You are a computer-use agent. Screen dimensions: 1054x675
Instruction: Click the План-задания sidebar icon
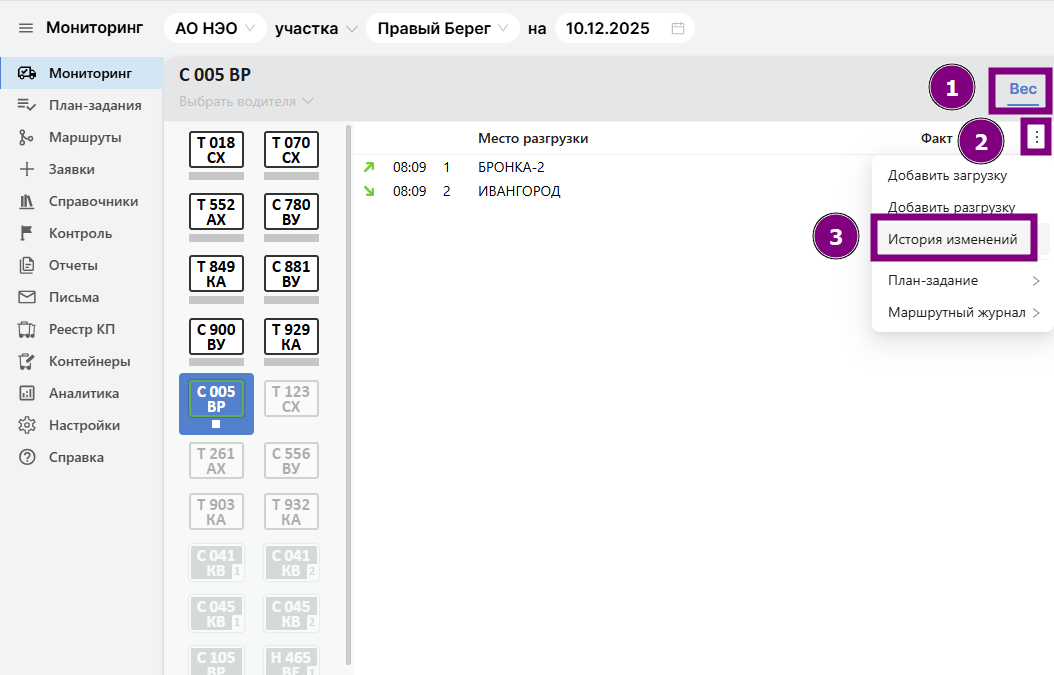27,105
